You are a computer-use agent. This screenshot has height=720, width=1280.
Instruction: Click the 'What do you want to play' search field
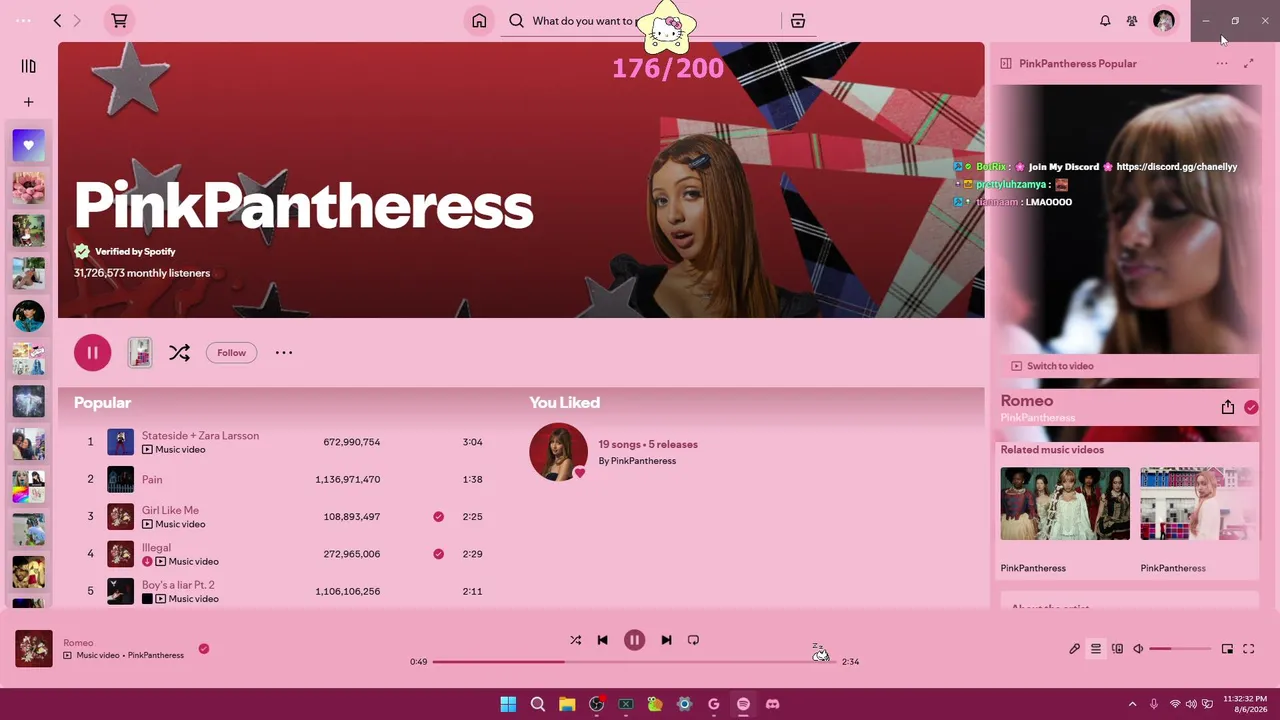(x=645, y=21)
